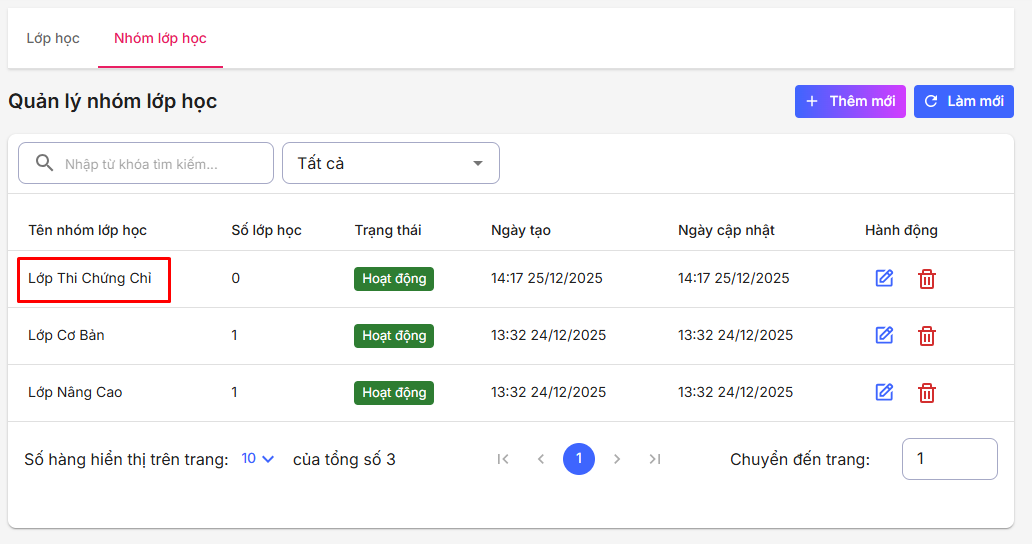The height and width of the screenshot is (544, 1032).
Task: Go to the first page
Action: pos(503,459)
